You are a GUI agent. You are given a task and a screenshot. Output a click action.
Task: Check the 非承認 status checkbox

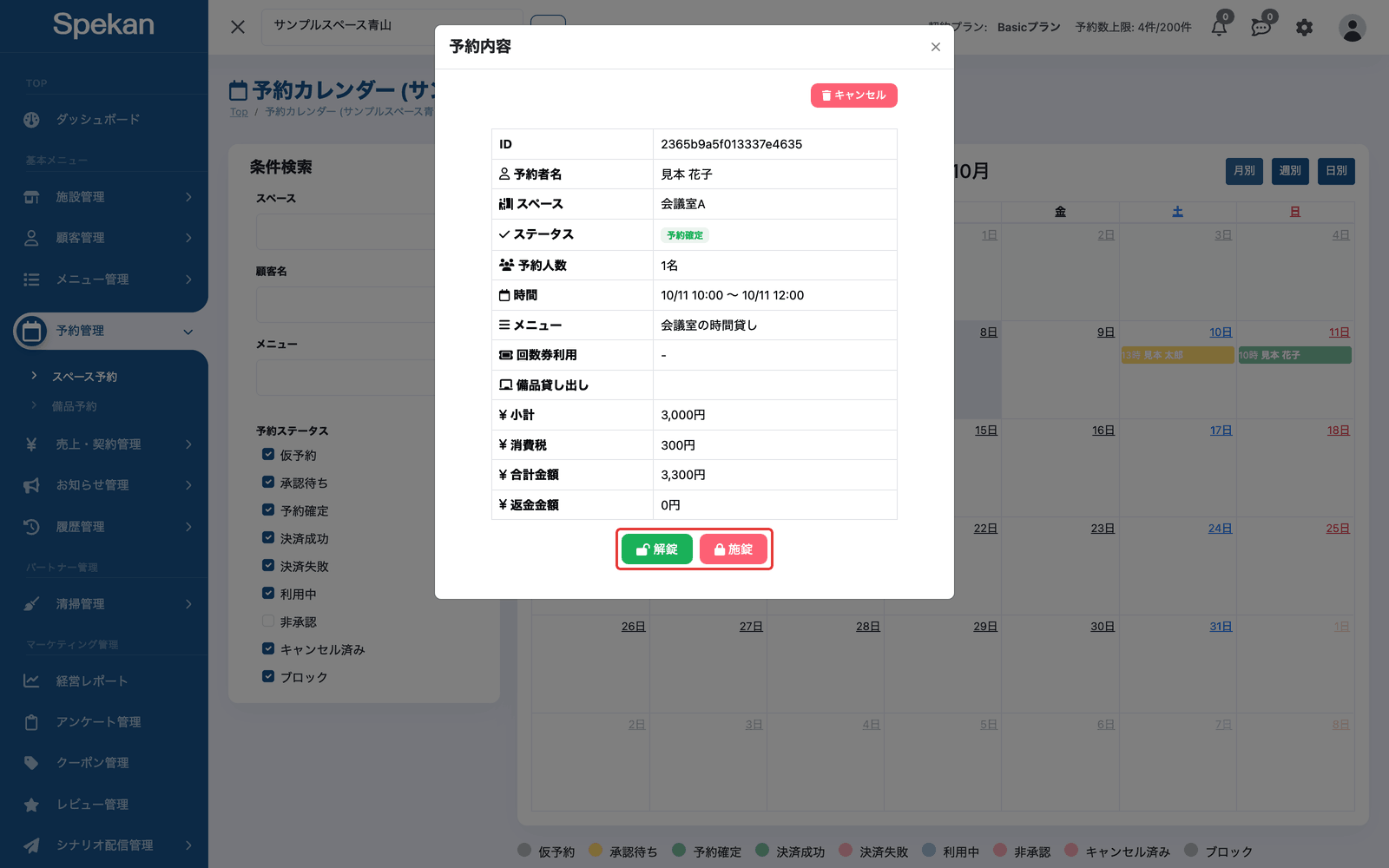(x=268, y=621)
